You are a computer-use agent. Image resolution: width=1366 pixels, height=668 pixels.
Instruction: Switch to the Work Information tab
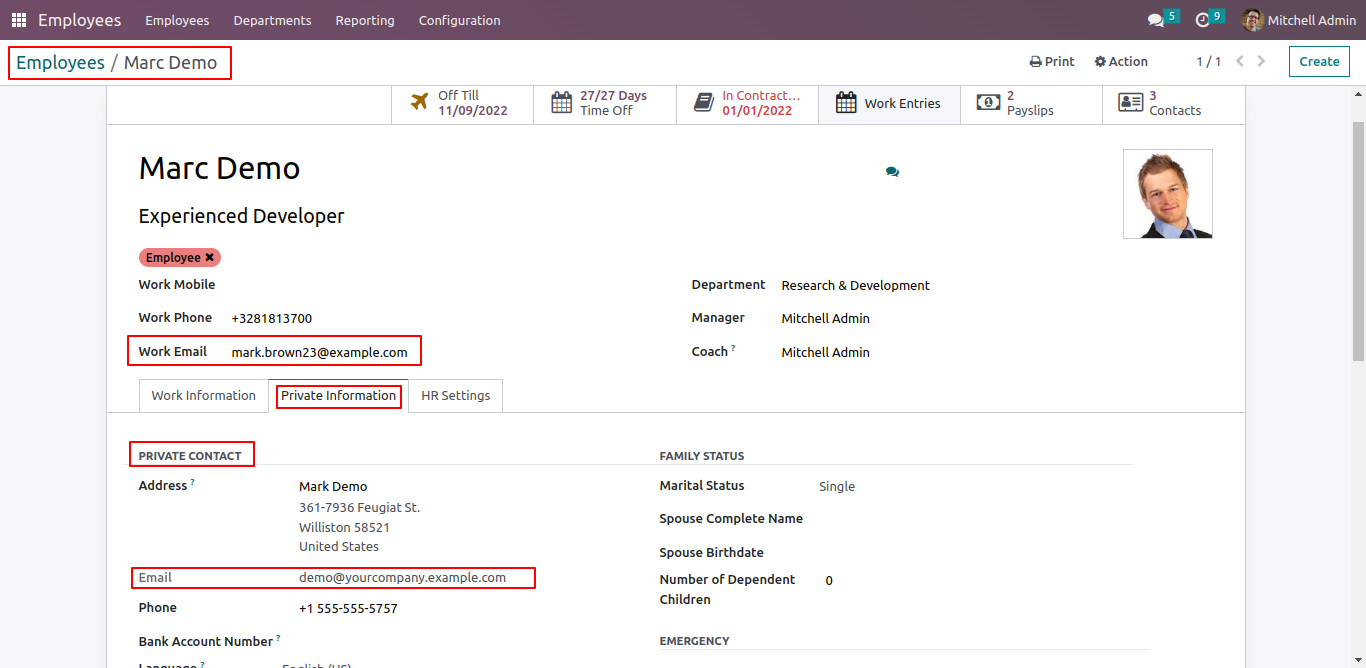click(x=204, y=396)
